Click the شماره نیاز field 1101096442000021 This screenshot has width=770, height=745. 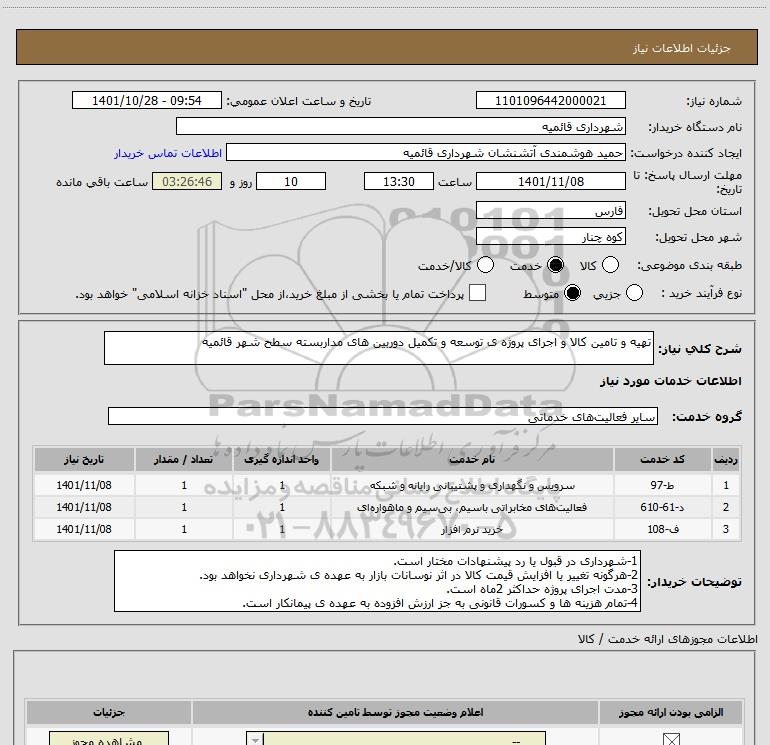coord(550,100)
